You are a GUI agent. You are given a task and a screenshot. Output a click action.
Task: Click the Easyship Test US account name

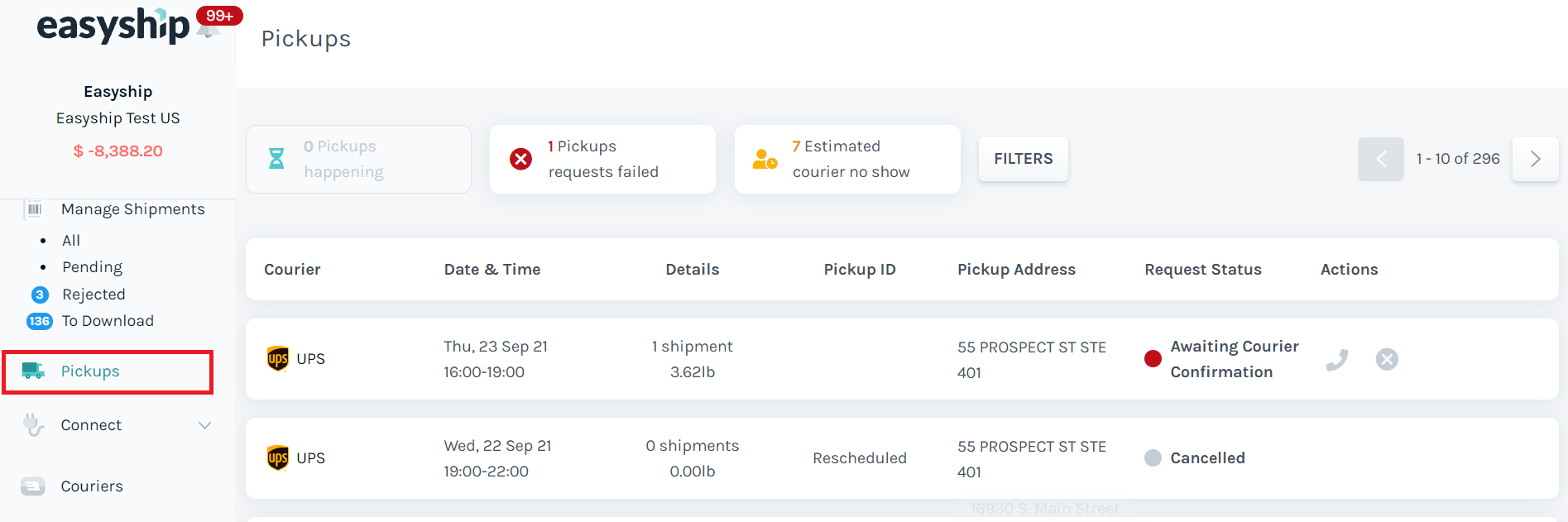pyautogui.click(x=117, y=118)
